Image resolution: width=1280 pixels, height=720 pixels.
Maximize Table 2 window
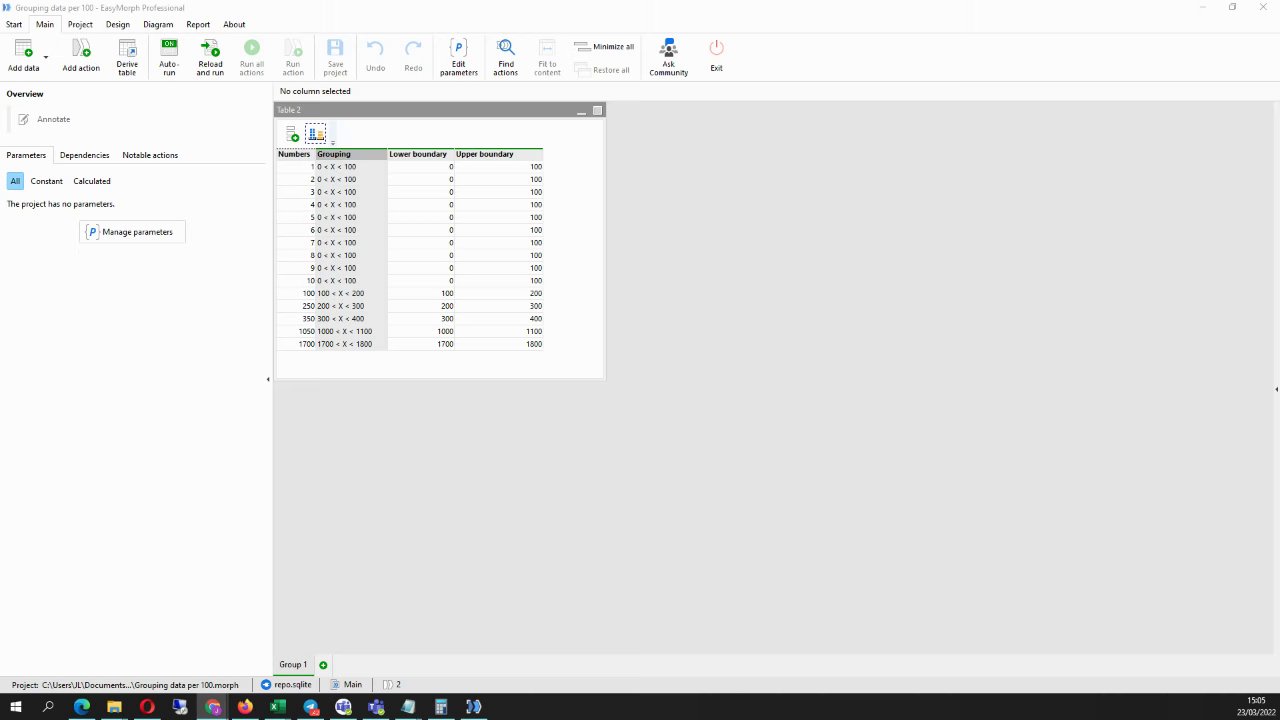598,110
